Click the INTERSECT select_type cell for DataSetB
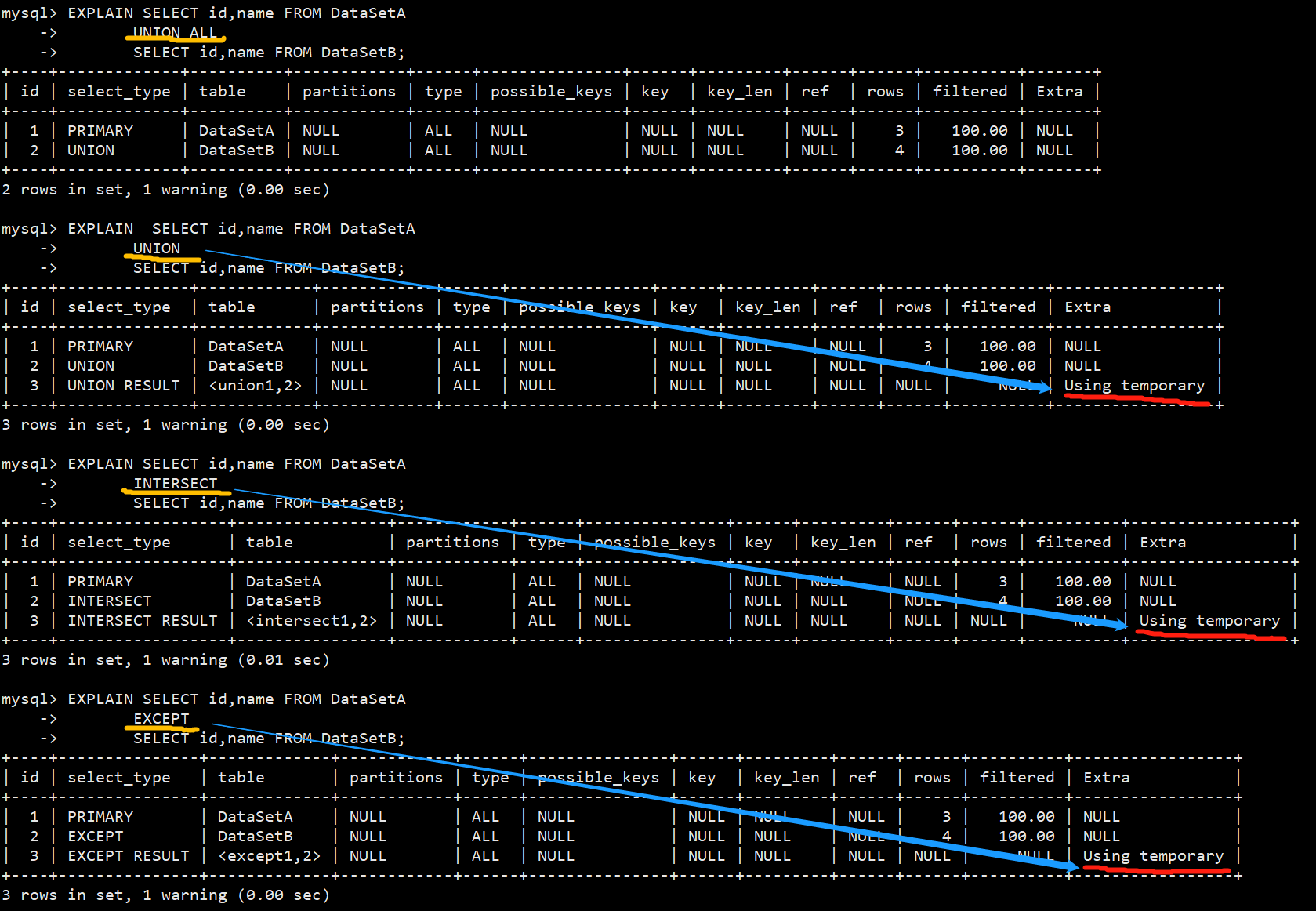 (x=110, y=601)
